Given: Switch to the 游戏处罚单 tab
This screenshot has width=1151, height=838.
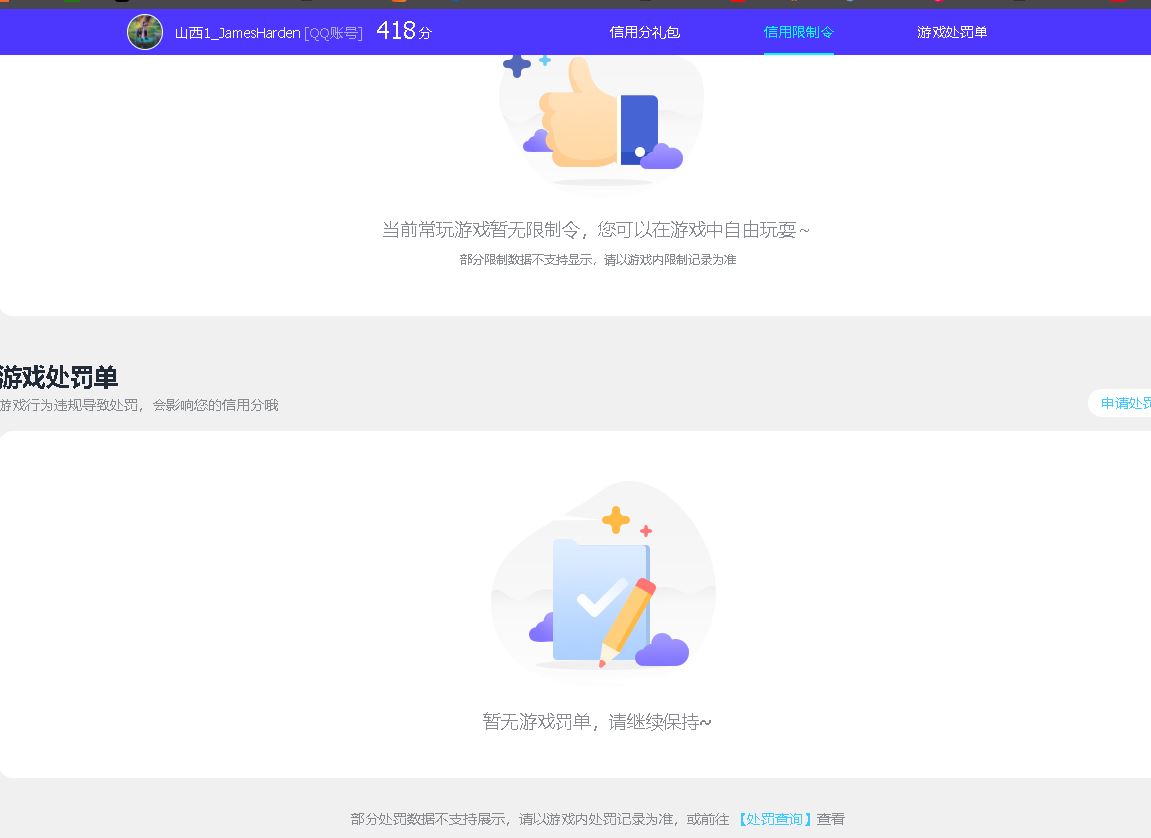Looking at the screenshot, I should (952, 32).
